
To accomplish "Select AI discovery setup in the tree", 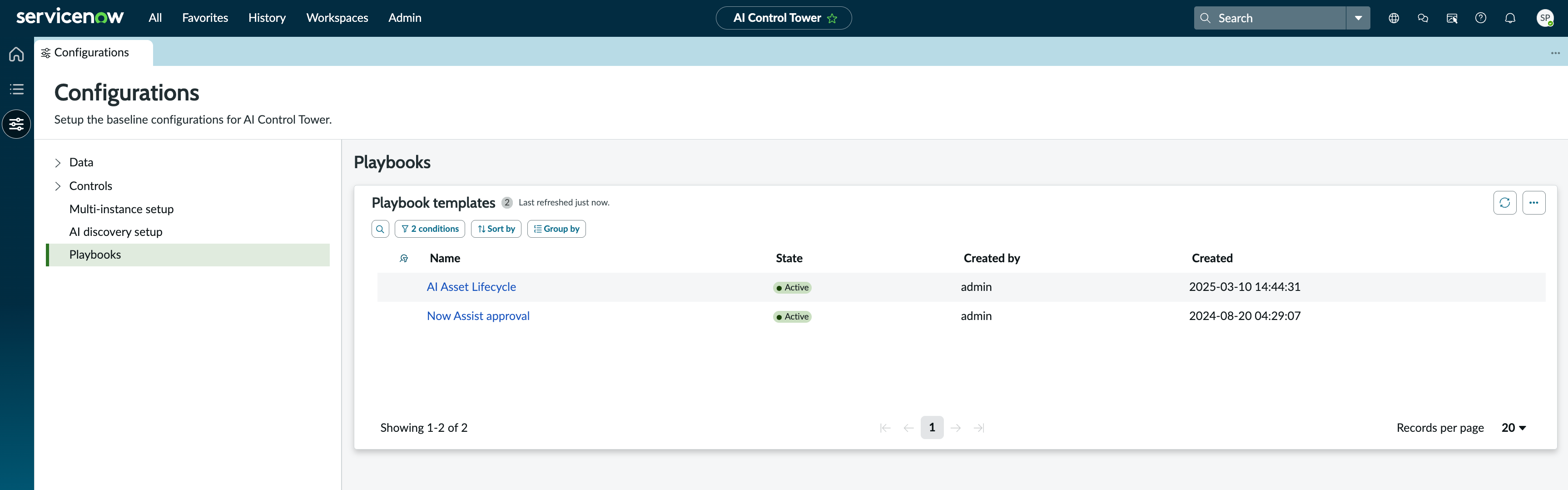I will pyautogui.click(x=116, y=232).
